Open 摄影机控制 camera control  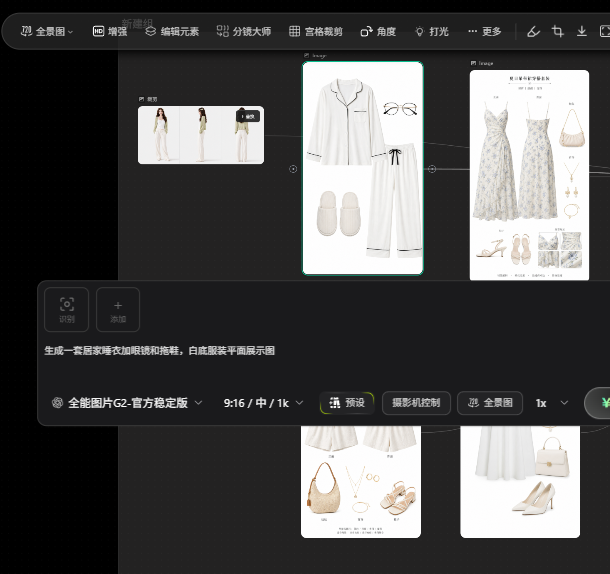(416, 403)
